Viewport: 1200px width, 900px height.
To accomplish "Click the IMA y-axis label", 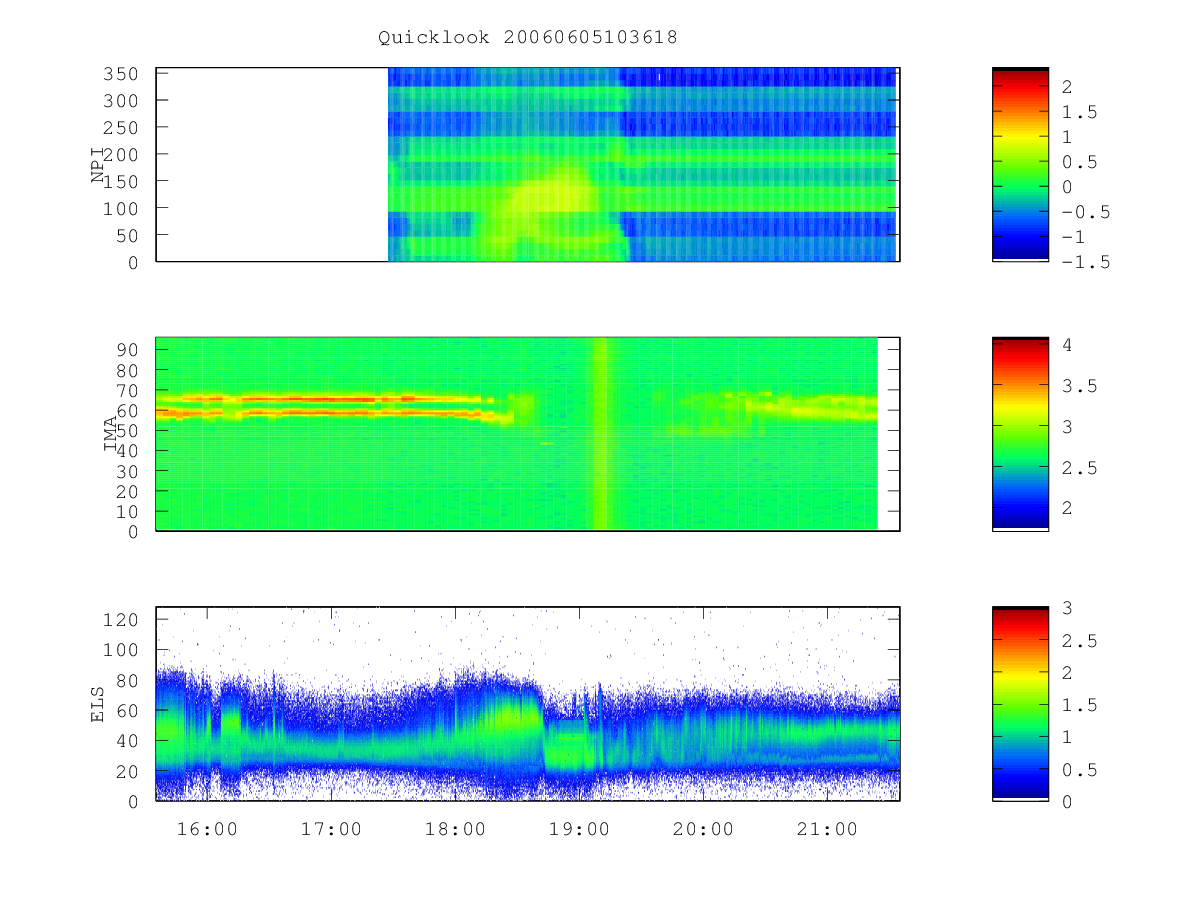I will 110,434.
